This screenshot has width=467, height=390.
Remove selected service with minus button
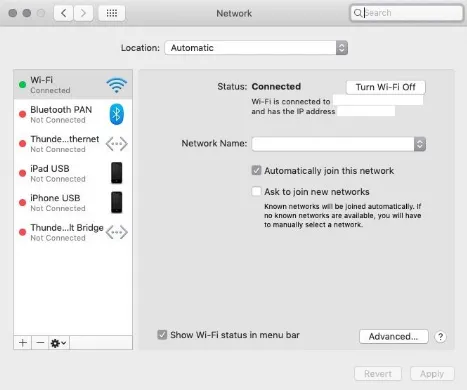tap(40, 343)
